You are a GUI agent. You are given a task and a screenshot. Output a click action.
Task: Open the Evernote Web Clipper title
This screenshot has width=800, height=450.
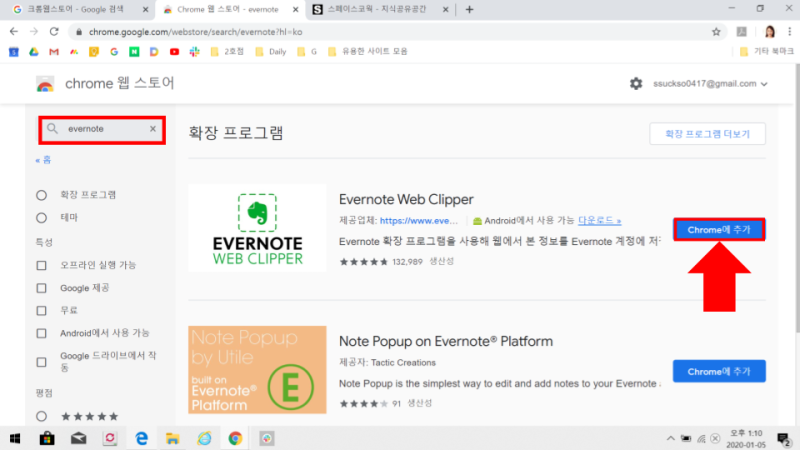[406, 199]
